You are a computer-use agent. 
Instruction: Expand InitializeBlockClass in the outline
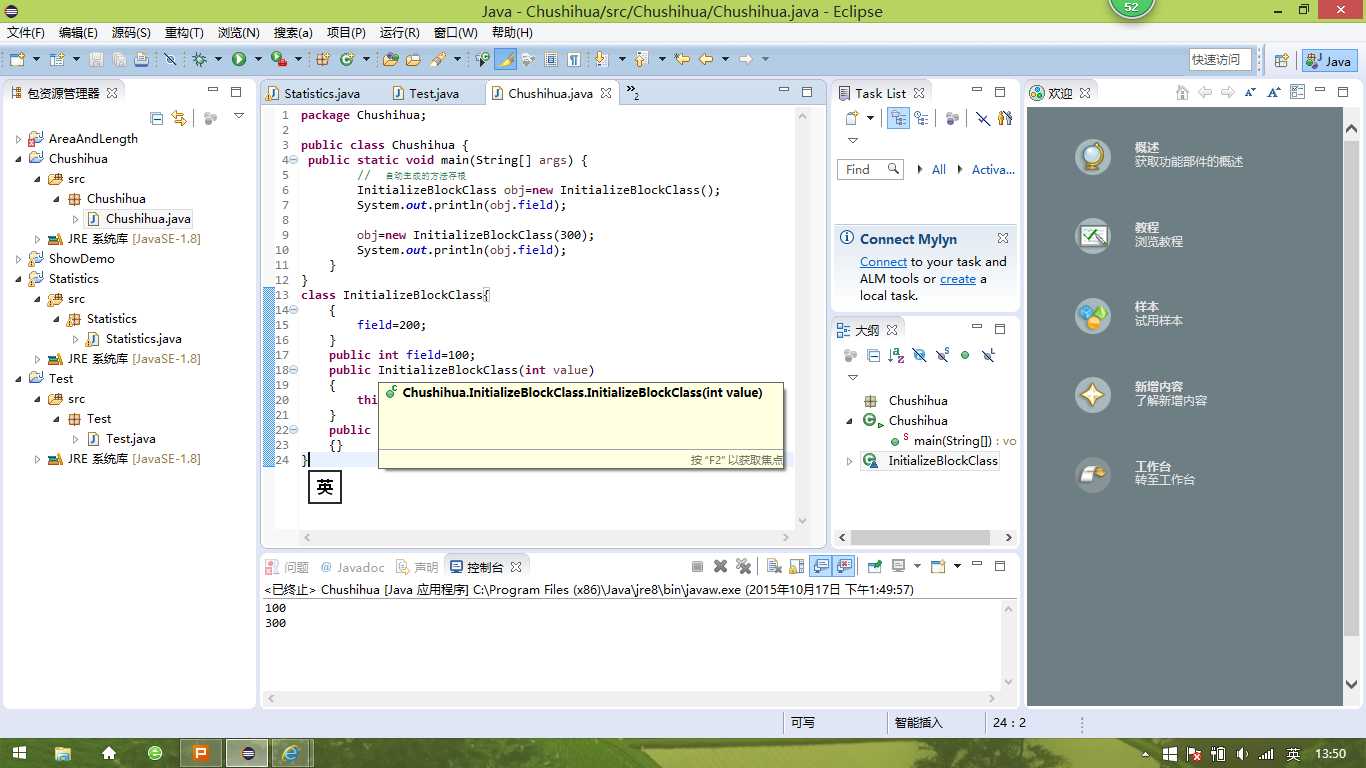pos(850,461)
